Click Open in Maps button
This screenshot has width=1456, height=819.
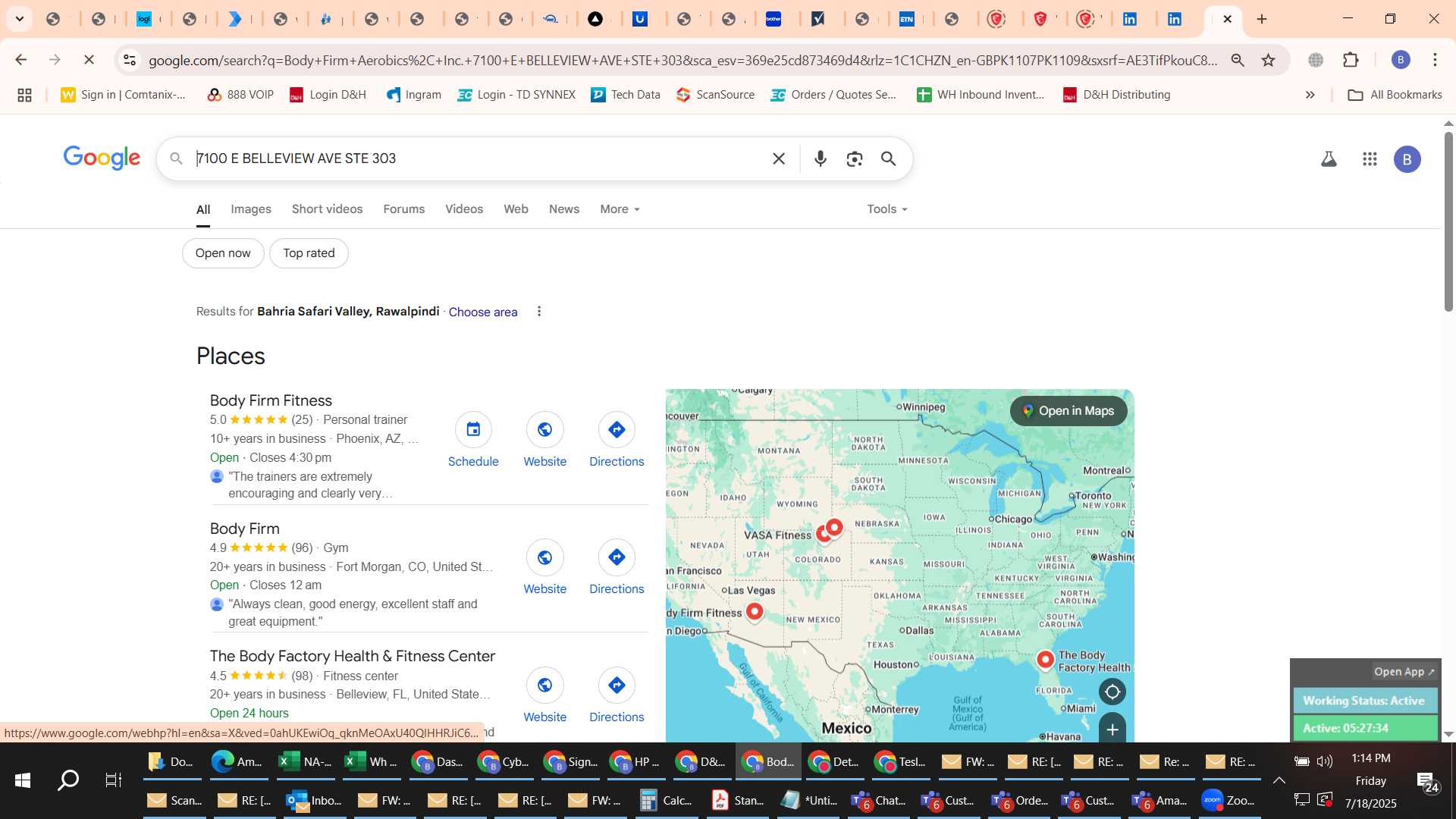[1068, 411]
